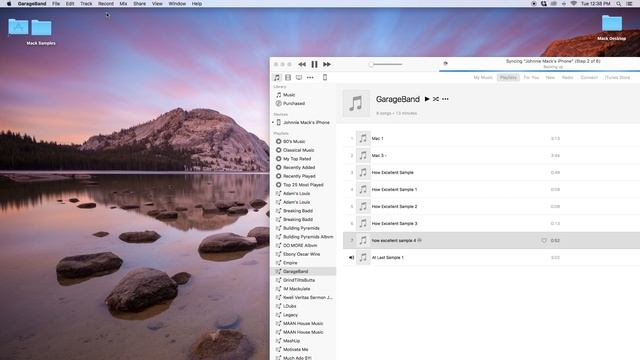Open Notification Center icon in menu bar

click(x=630, y=4)
